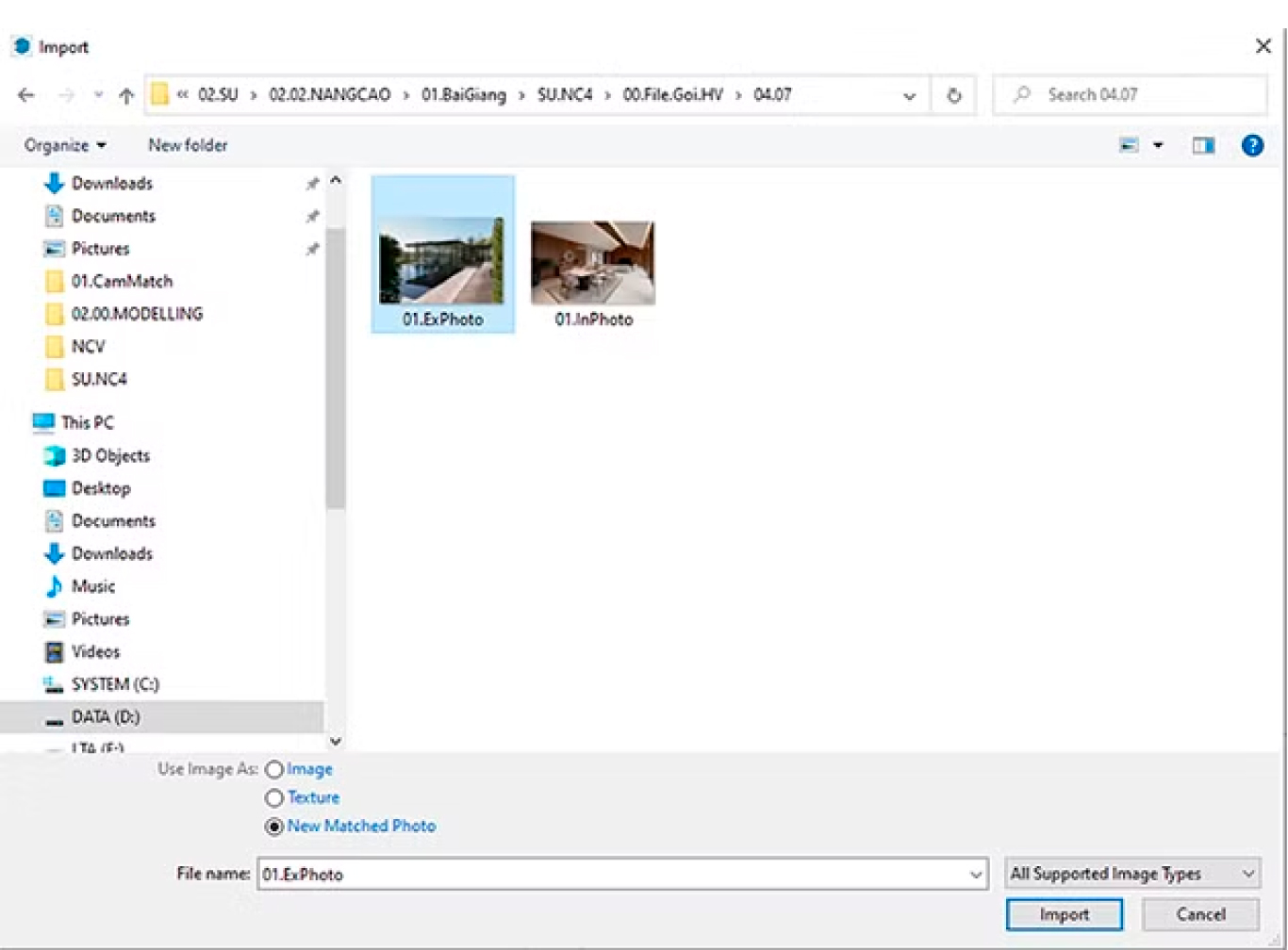1288x950 pixels.
Task: Open the Organize menu
Action: [64, 145]
